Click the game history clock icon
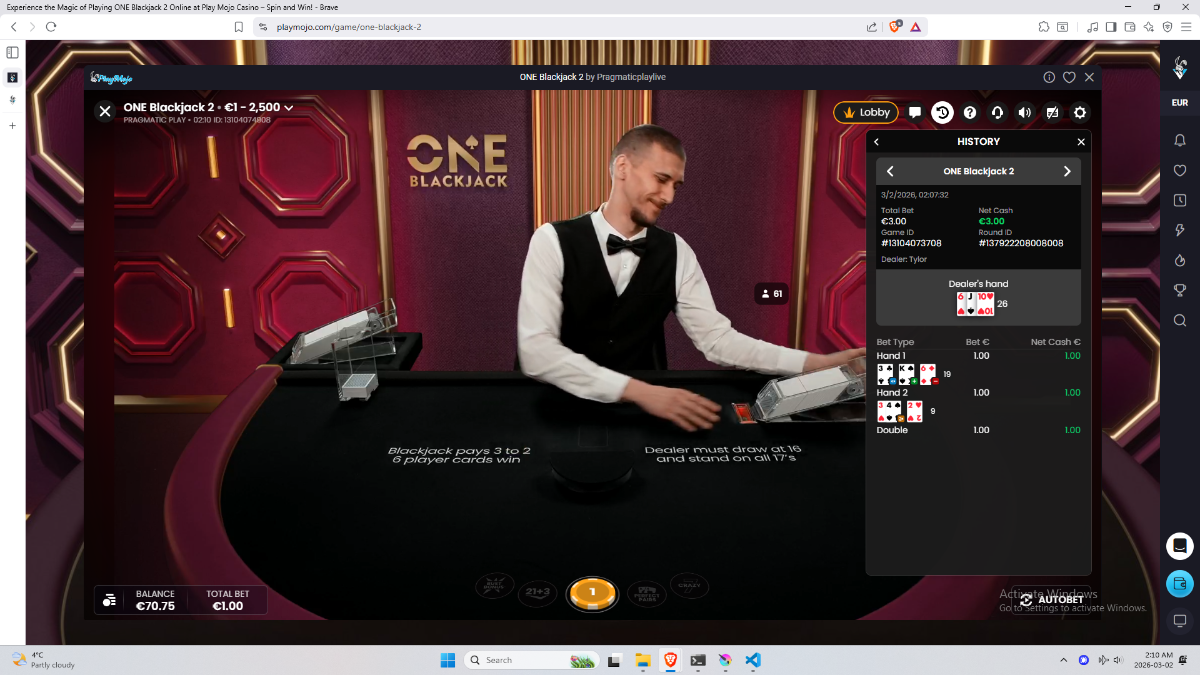 click(942, 113)
